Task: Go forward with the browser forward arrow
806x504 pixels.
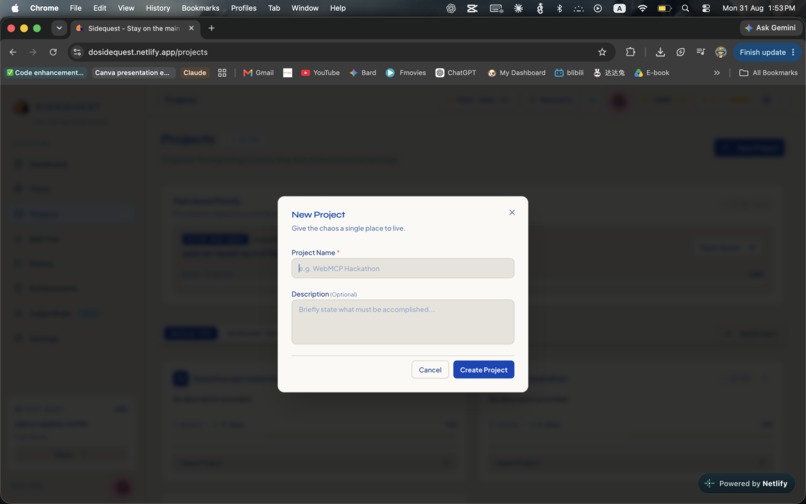Action: coord(33,52)
